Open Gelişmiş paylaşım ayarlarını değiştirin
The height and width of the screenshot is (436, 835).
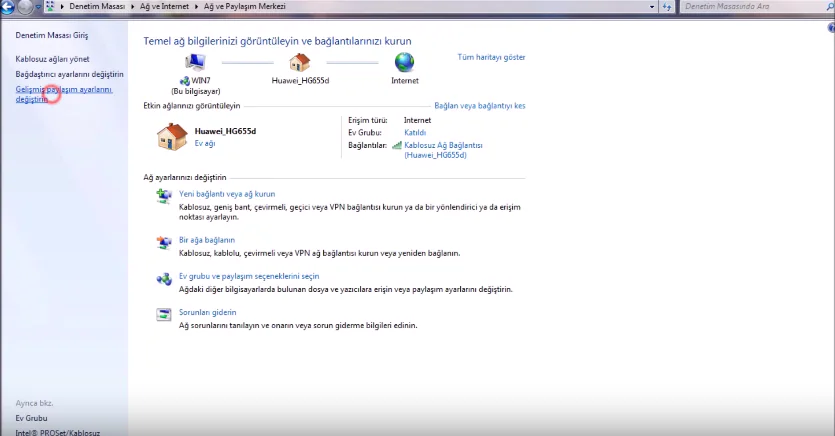(64, 94)
